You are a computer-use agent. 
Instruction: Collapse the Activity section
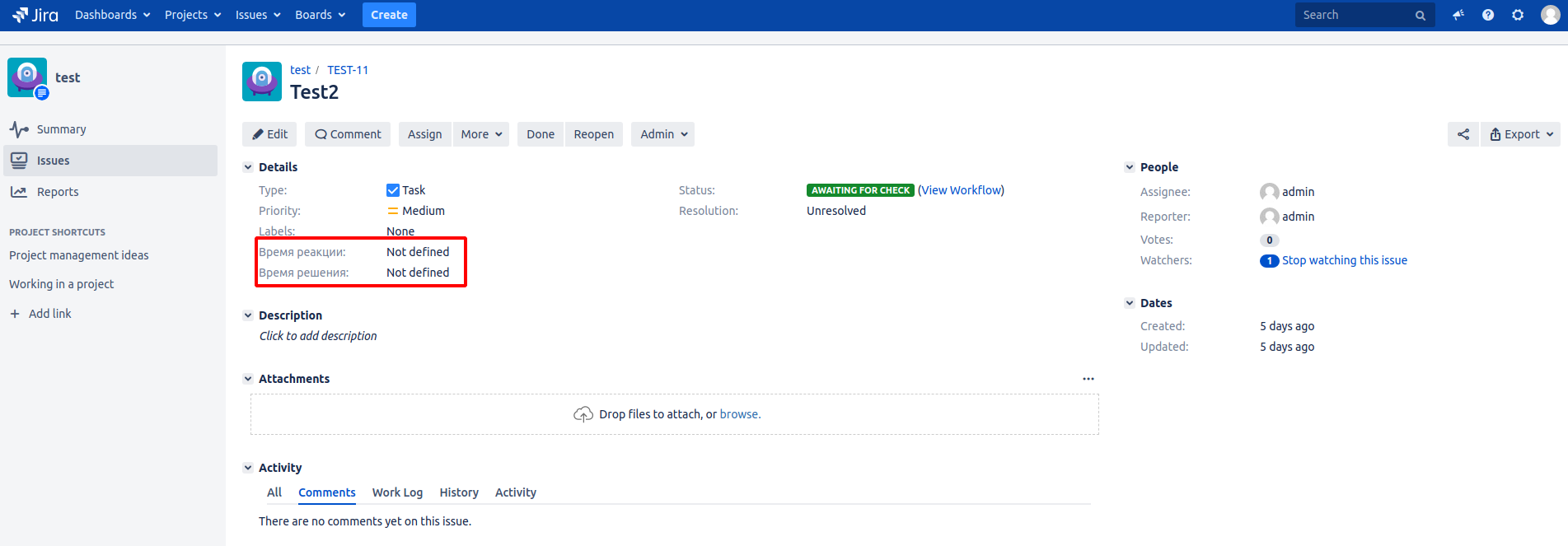pos(248,468)
